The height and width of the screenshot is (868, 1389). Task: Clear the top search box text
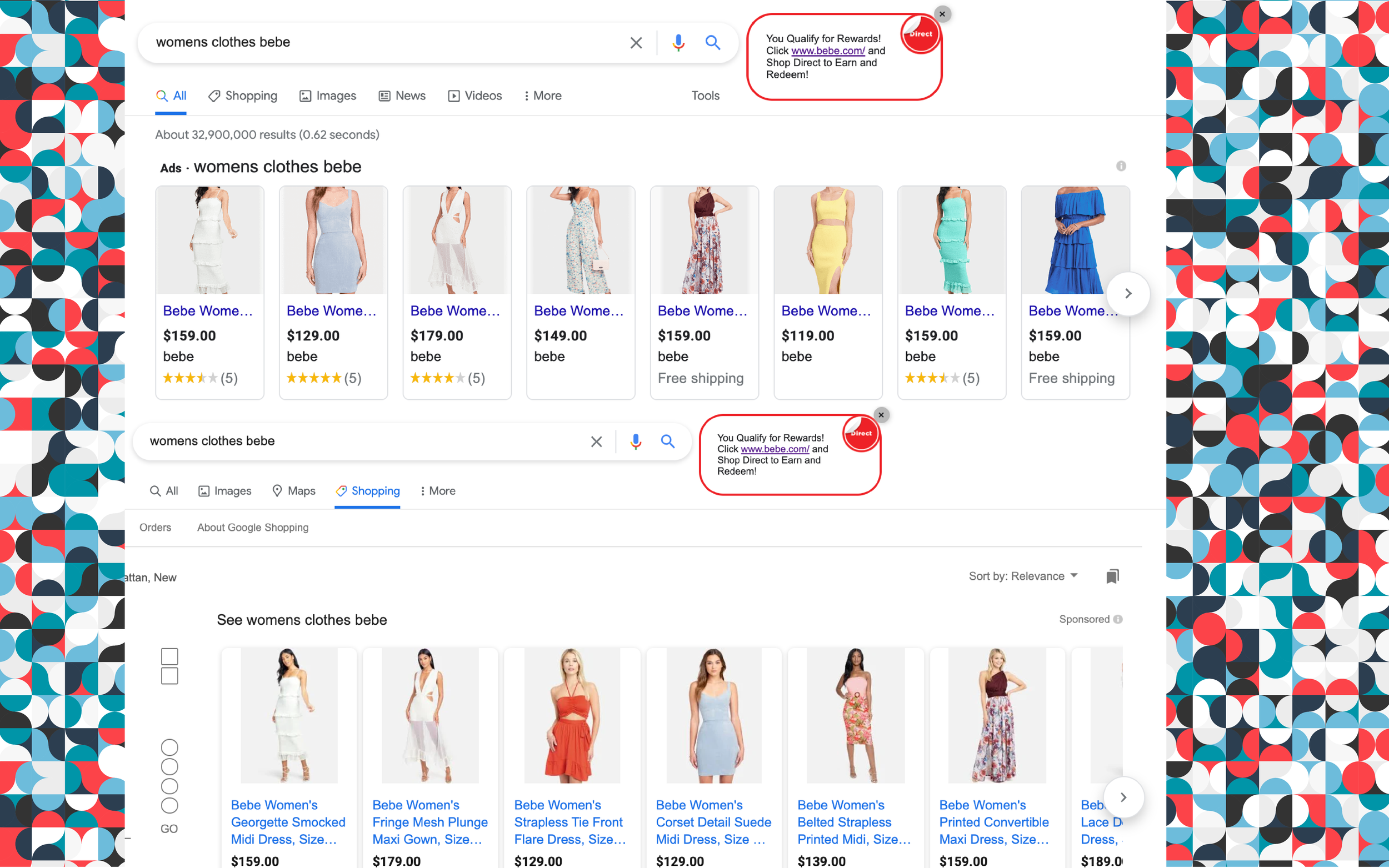pyautogui.click(x=636, y=42)
